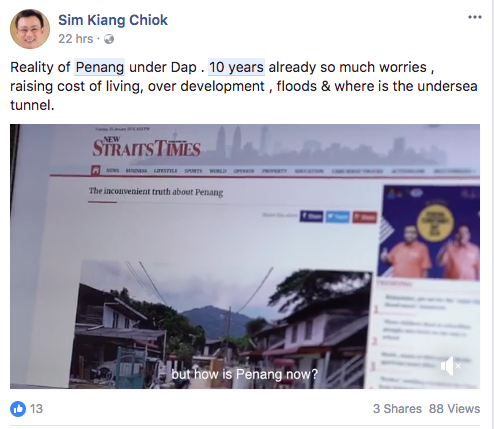494x429 pixels.
Task: Open the post options three-dots menu
Action: tap(475, 17)
